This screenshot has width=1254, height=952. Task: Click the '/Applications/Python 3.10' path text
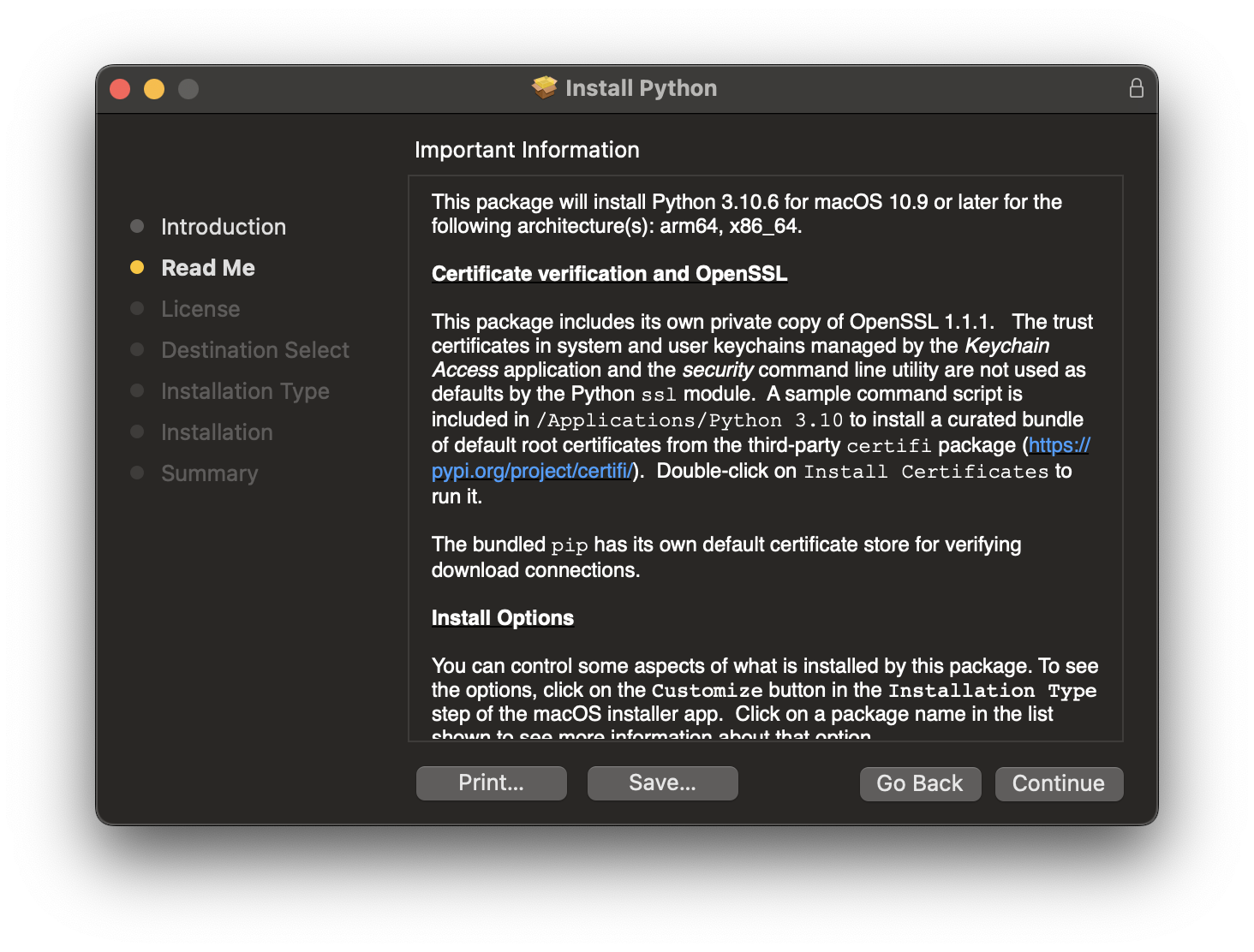click(x=690, y=420)
